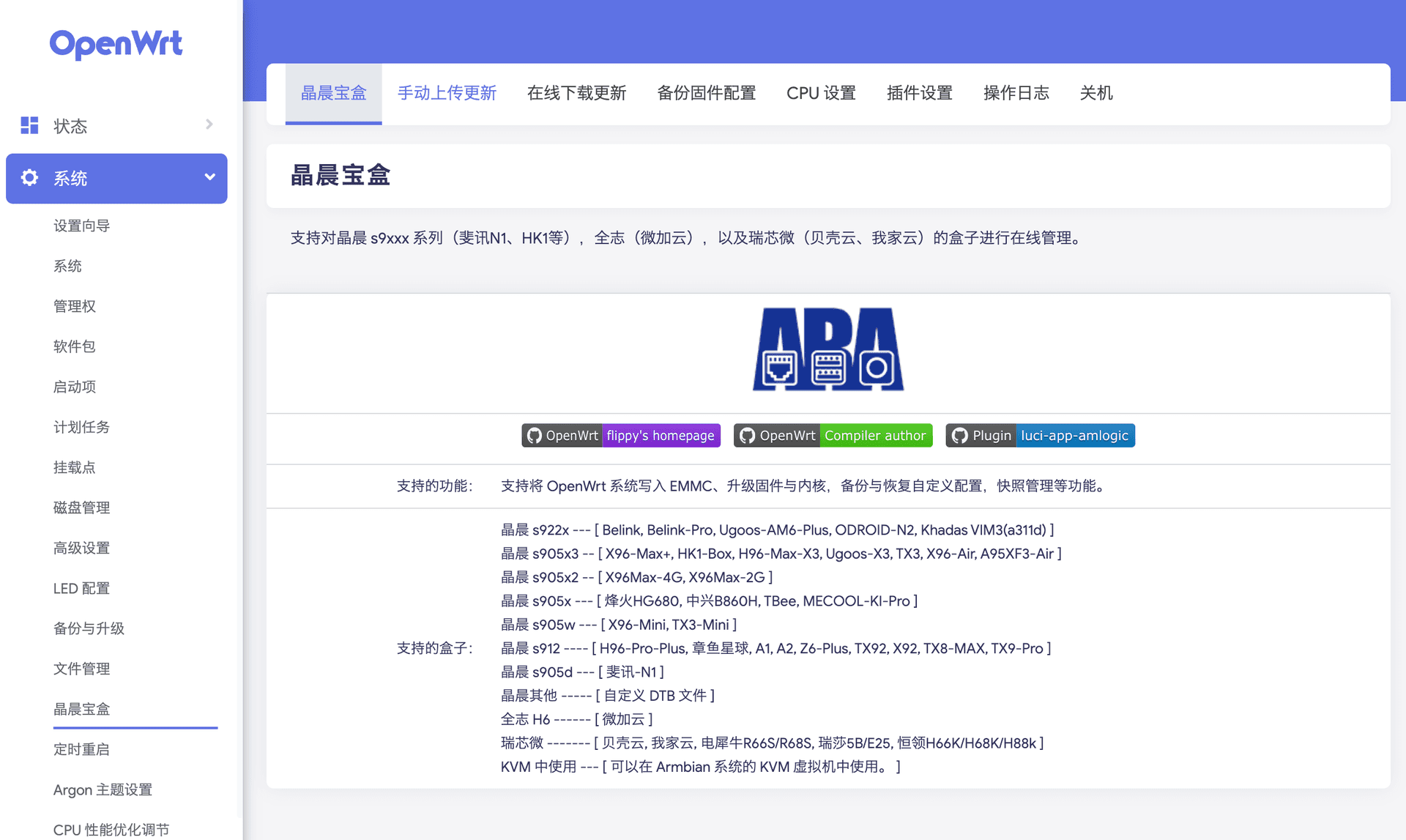The width and height of the screenshot is (1406, 840).
Task: Click the system gear icon
Action: [29, 178]
